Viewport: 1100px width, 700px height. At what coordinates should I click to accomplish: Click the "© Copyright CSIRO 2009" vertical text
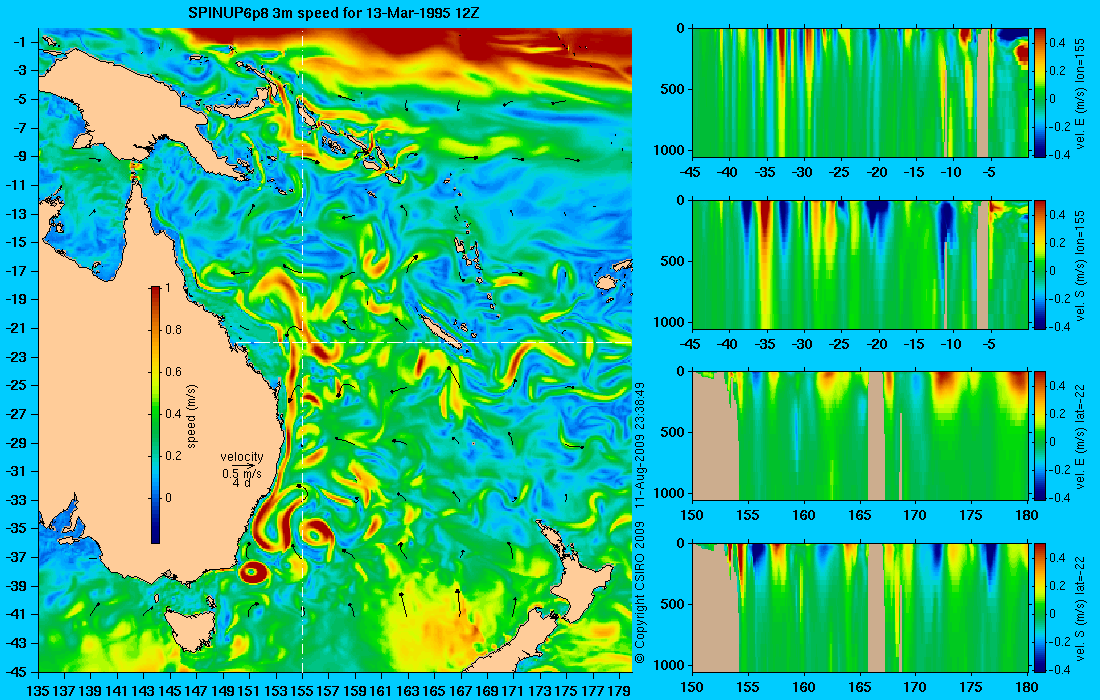coord(640,593)
